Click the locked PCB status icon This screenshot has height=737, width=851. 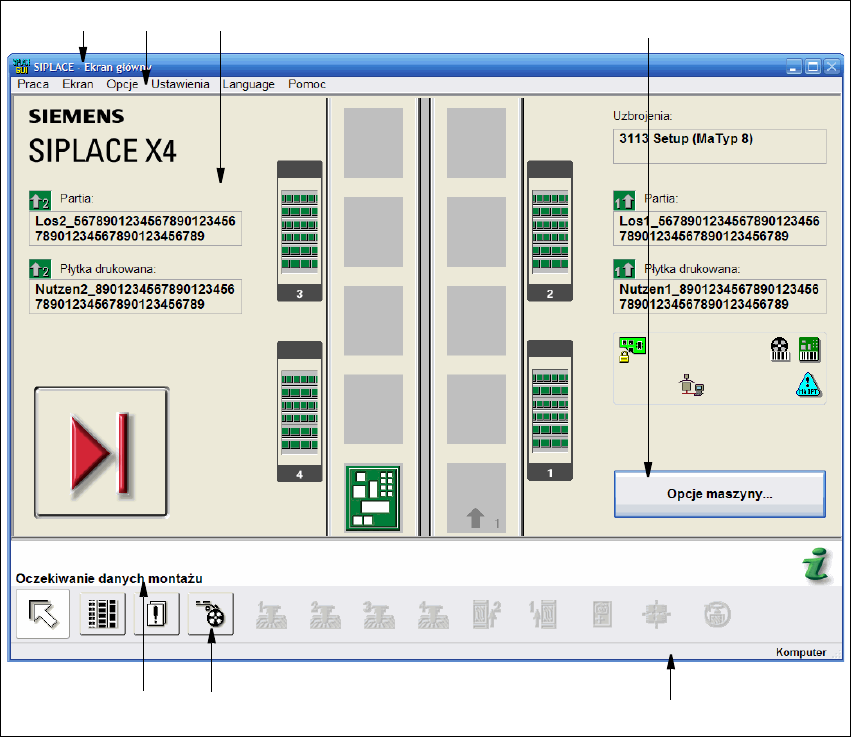coord(632,349)
